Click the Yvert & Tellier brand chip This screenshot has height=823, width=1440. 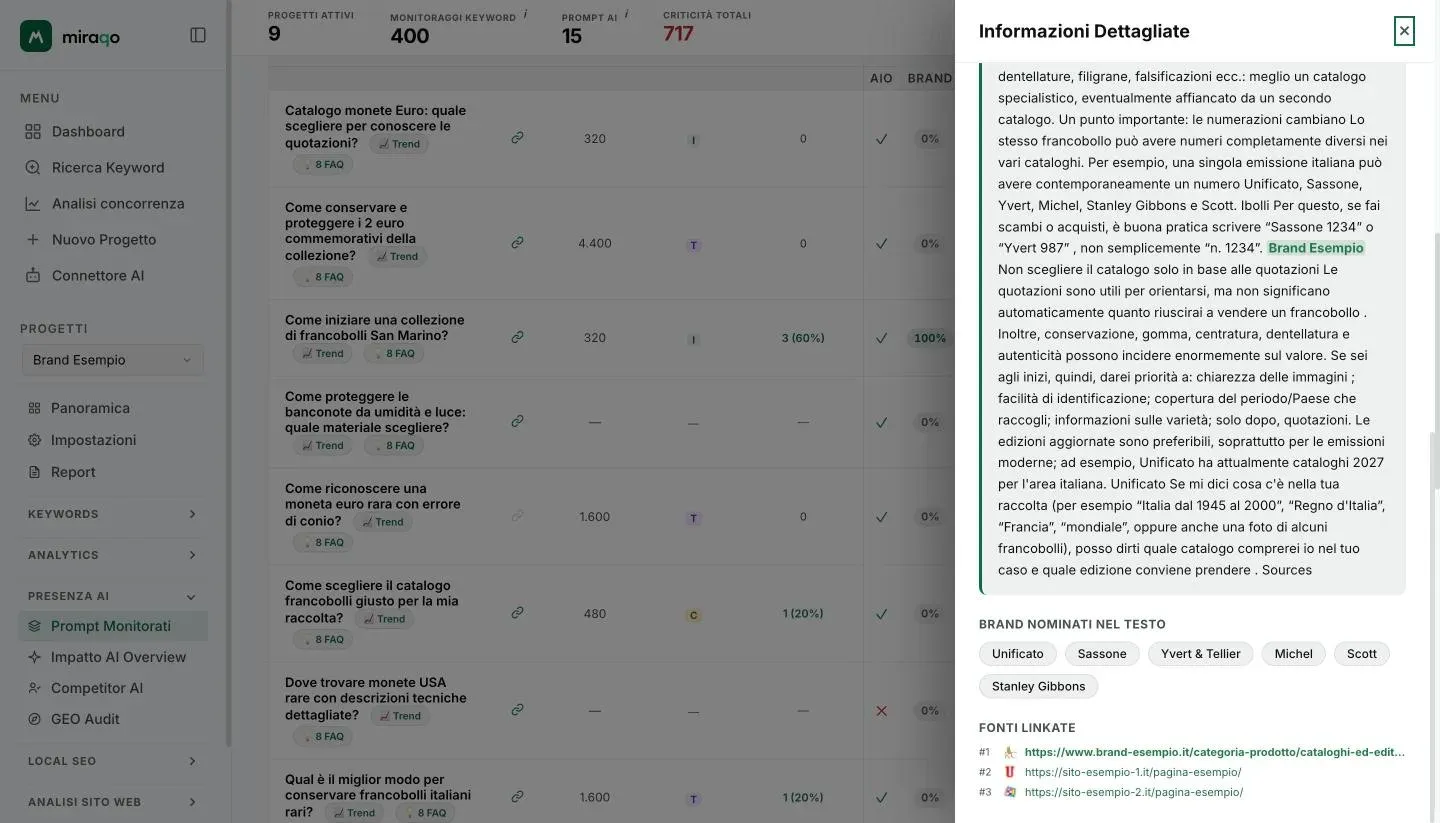pyautogui.click(x=1200, y=654)
